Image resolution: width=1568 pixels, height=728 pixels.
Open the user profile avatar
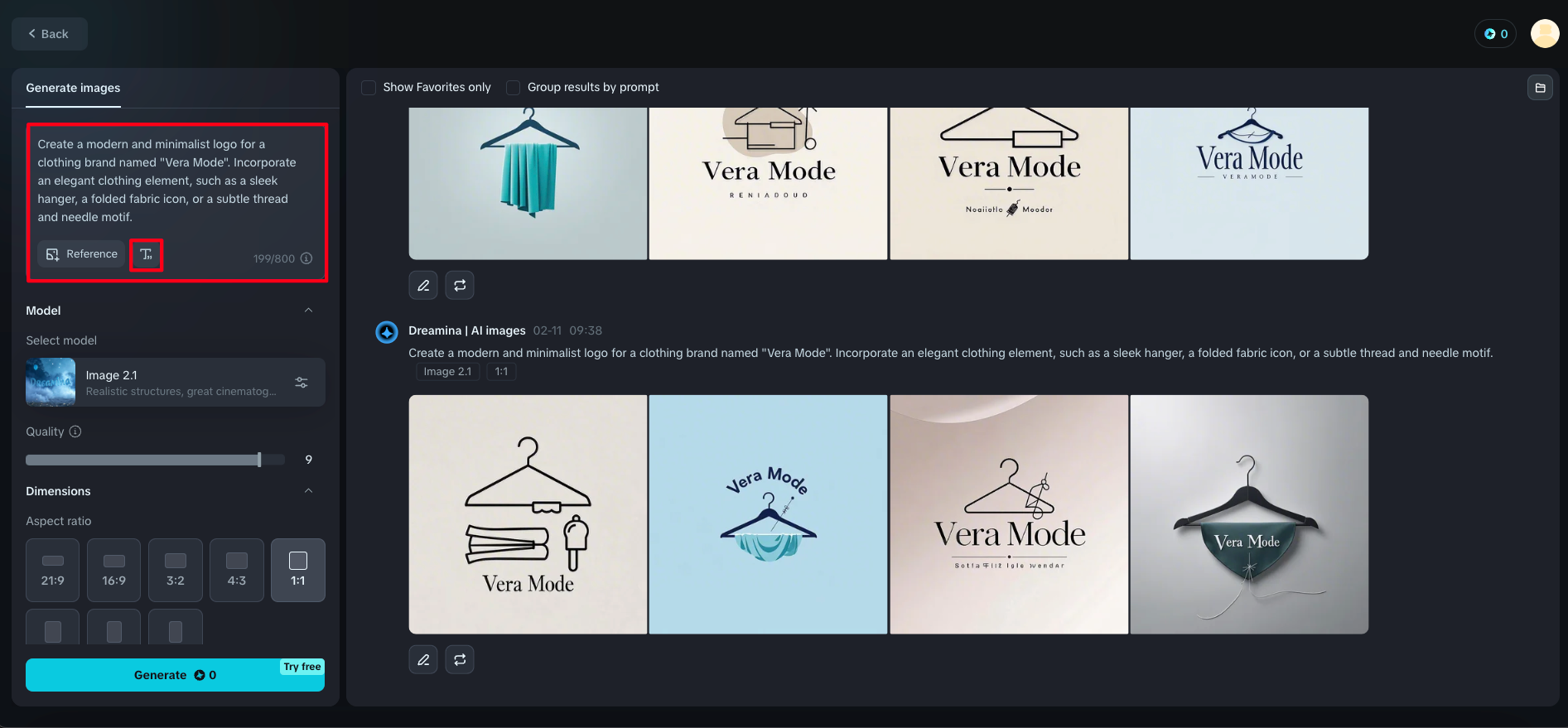(x=1545, y=34)
